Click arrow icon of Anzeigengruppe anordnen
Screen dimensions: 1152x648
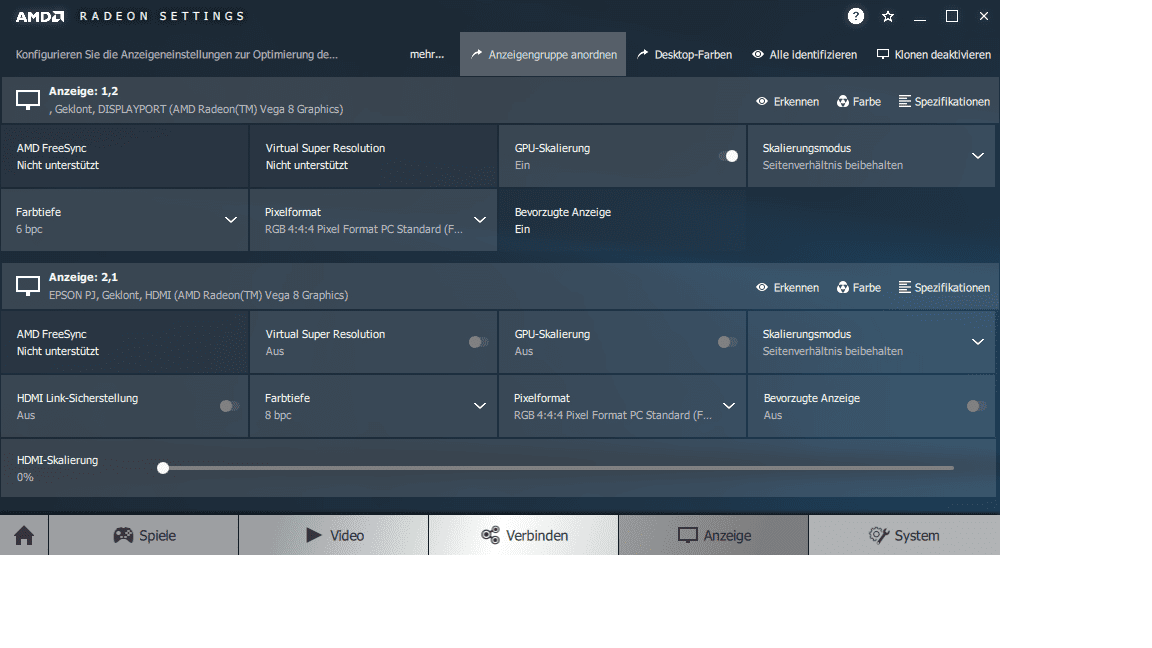476,54
